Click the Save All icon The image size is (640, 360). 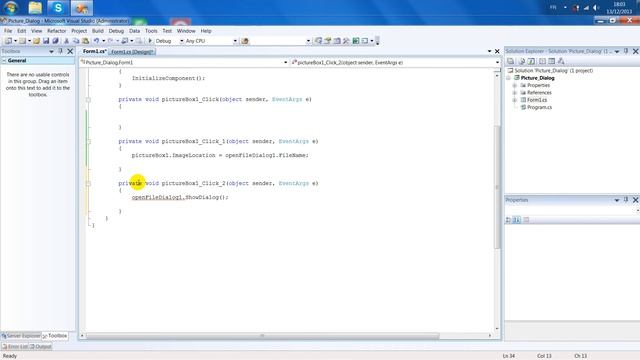(x=56, y=41)
